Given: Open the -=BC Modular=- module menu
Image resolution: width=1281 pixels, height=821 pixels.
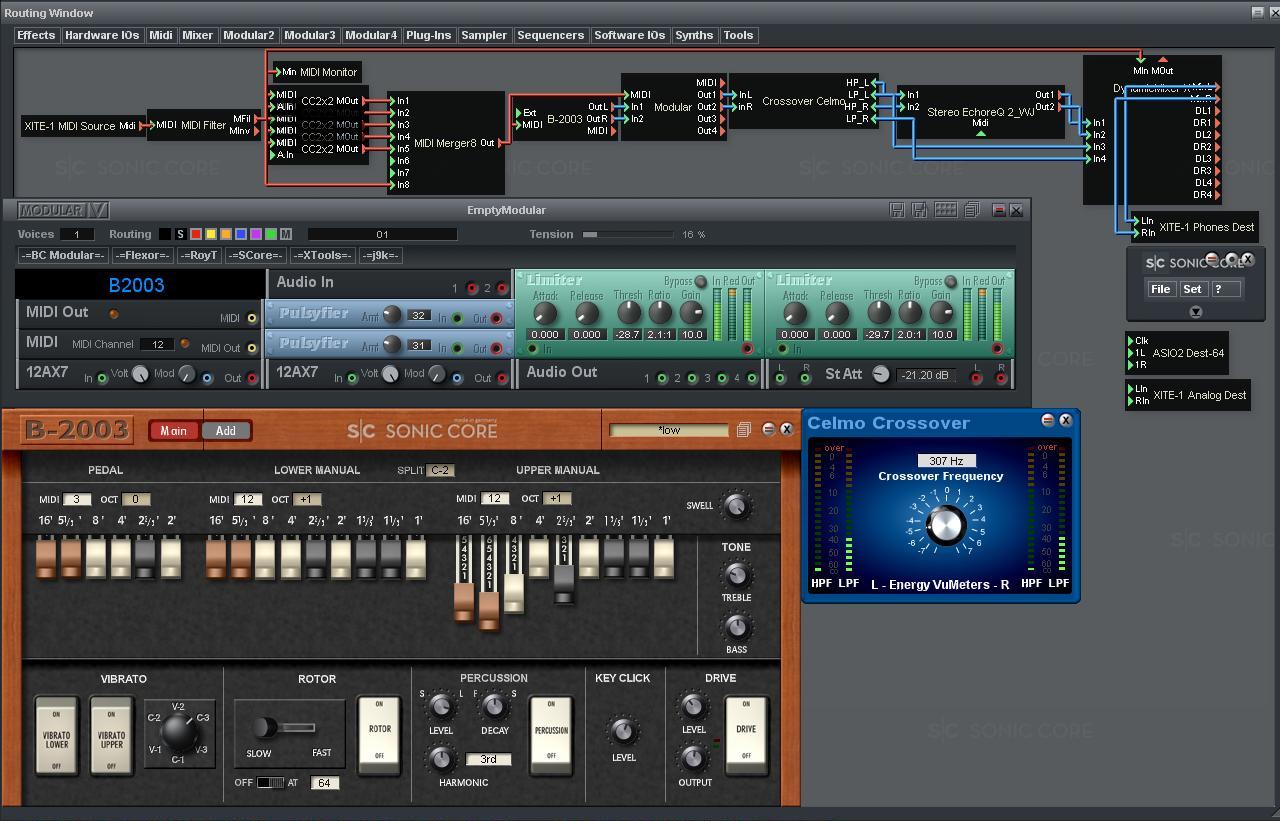Looking at the screenshot, I should tap(63, 255).
